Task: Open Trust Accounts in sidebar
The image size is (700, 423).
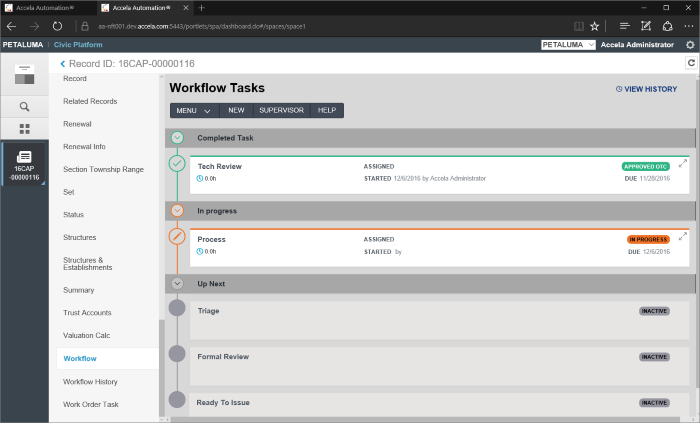Action: click(x=87, y=312)
